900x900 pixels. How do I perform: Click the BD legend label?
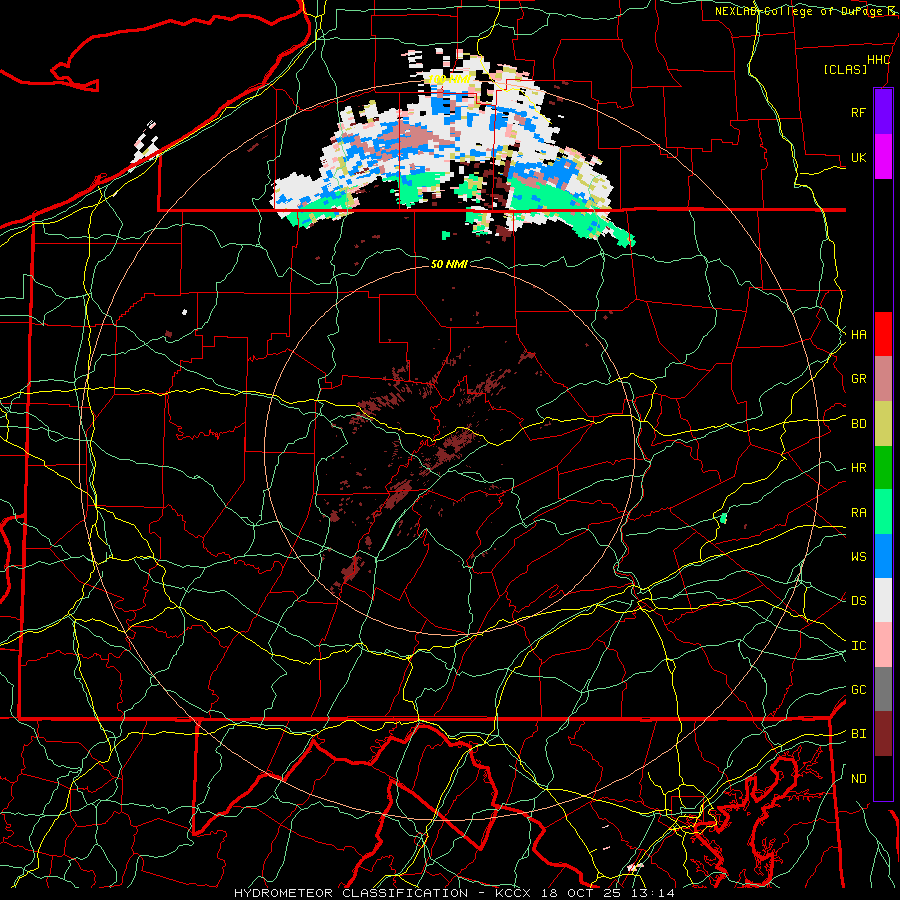click(x=858, y=424)
